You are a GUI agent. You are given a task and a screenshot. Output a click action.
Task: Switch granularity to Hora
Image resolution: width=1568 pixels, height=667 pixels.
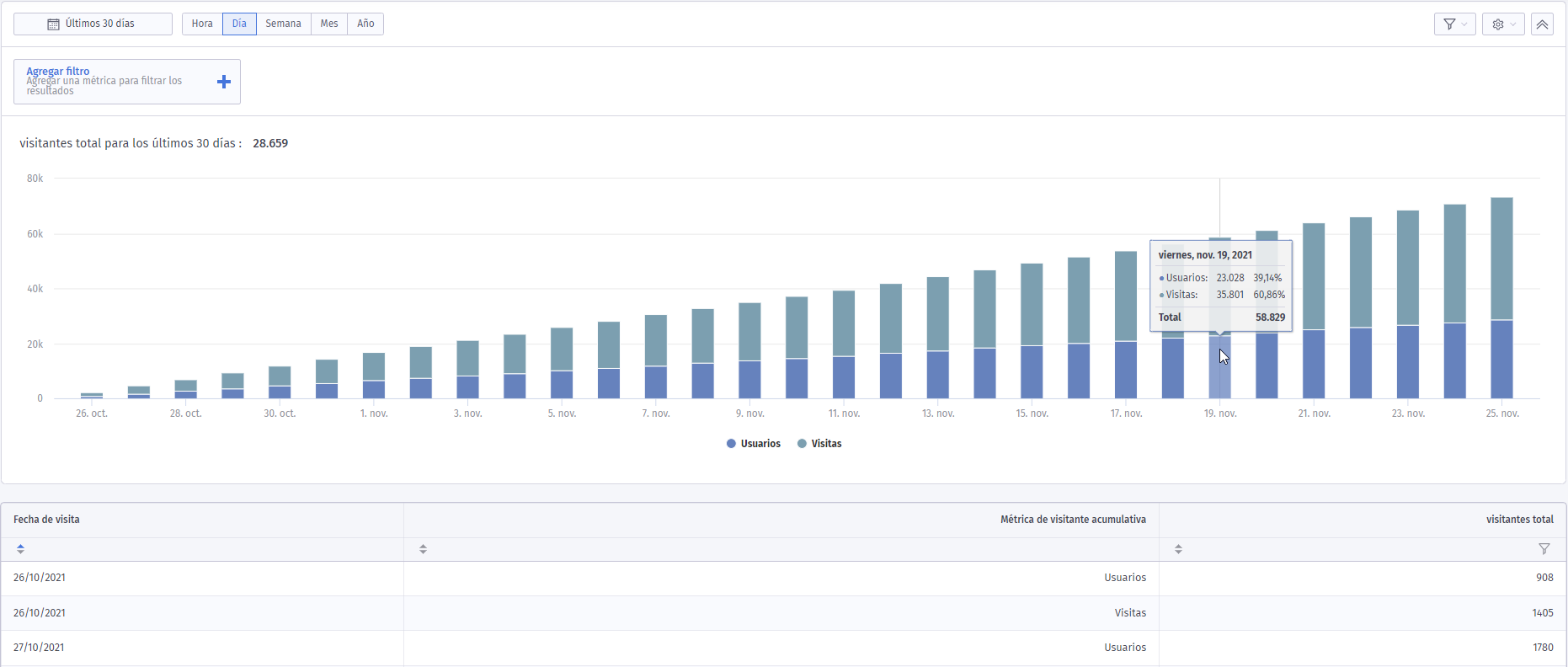click(202, 24)
